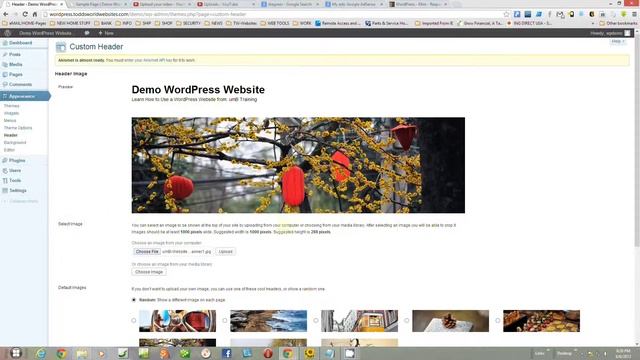This screenshot has height=360, width=640.
Task: Click the comments bubble in admin bar
Action: click(x=87, y=33)
